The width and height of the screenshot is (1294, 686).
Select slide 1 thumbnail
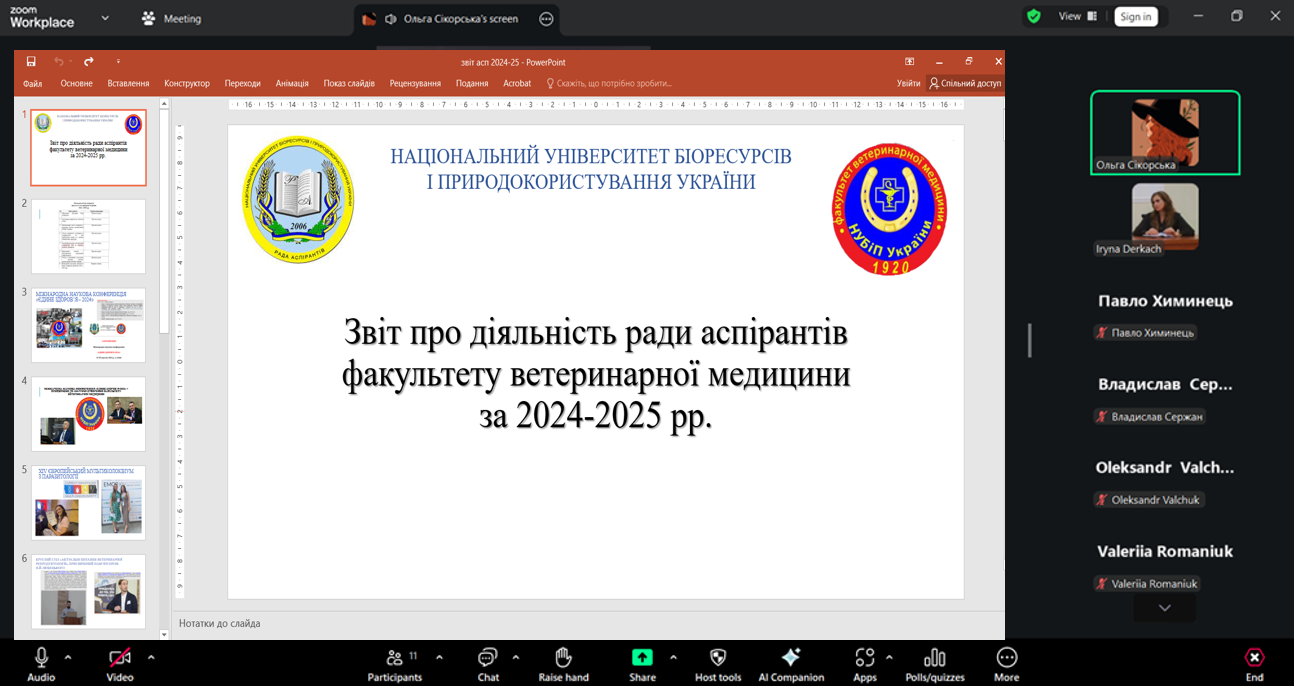tap(88, 148)
